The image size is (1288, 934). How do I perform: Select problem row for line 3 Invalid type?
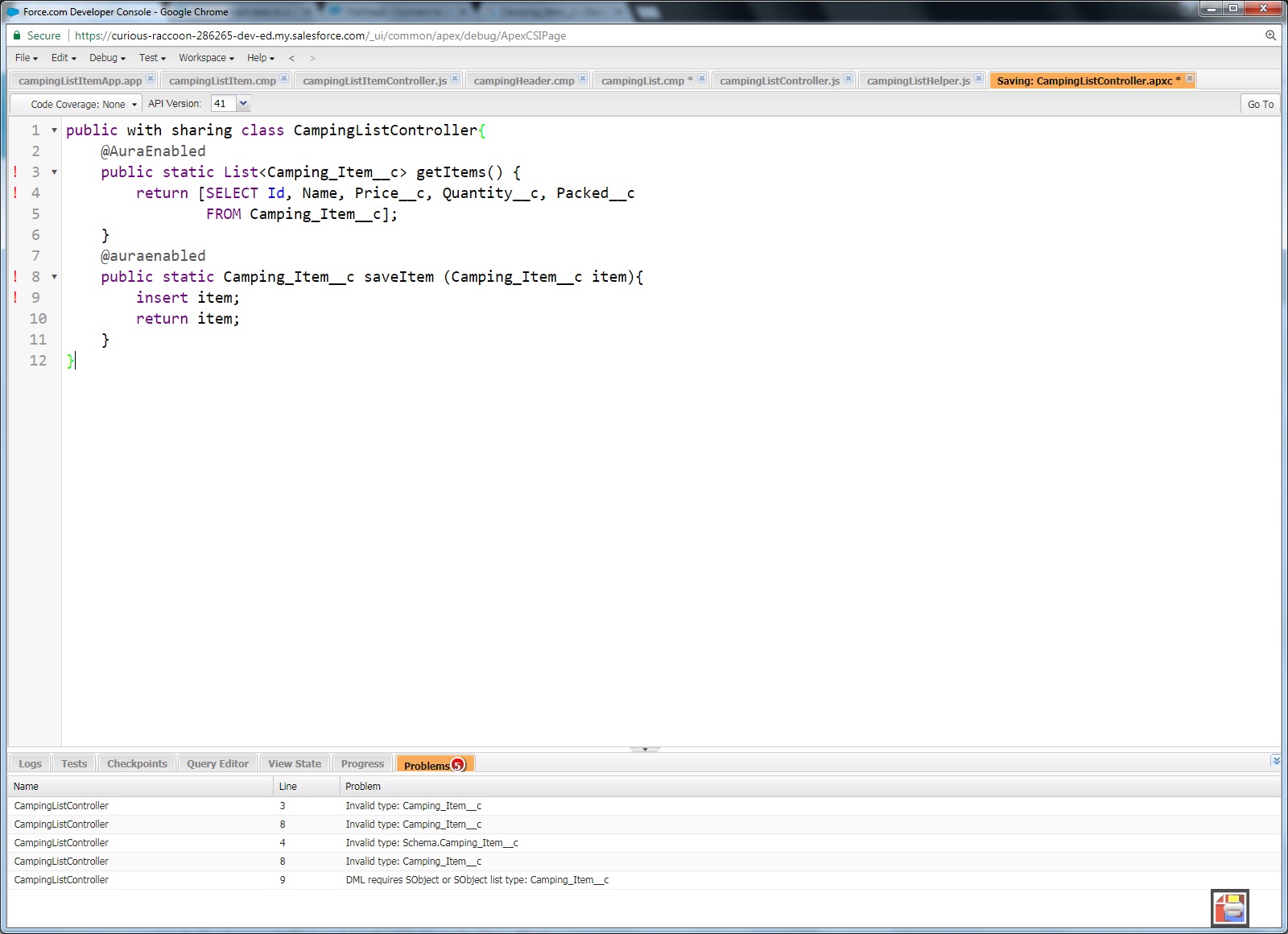pos(644,805)
